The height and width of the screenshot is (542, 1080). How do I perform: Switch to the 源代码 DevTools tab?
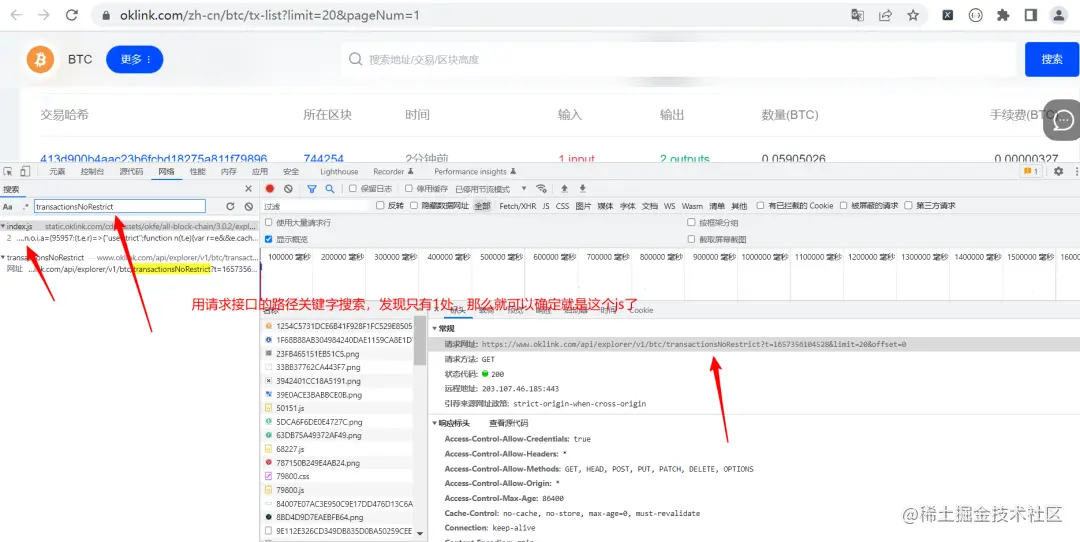(132, 171)
